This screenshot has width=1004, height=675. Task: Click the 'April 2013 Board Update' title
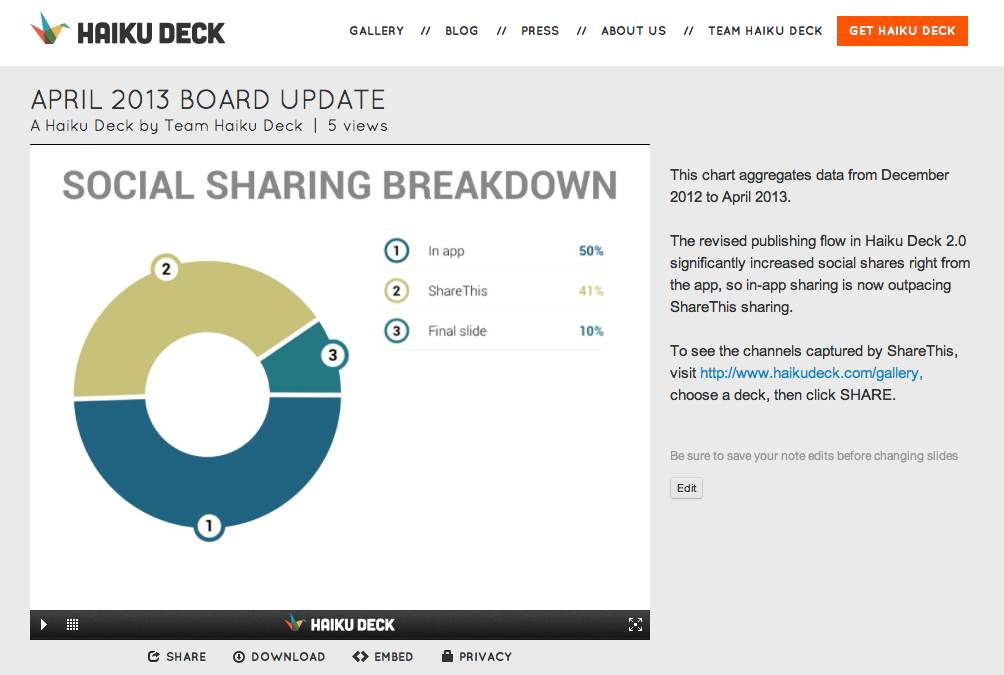(x=208, y=100)
